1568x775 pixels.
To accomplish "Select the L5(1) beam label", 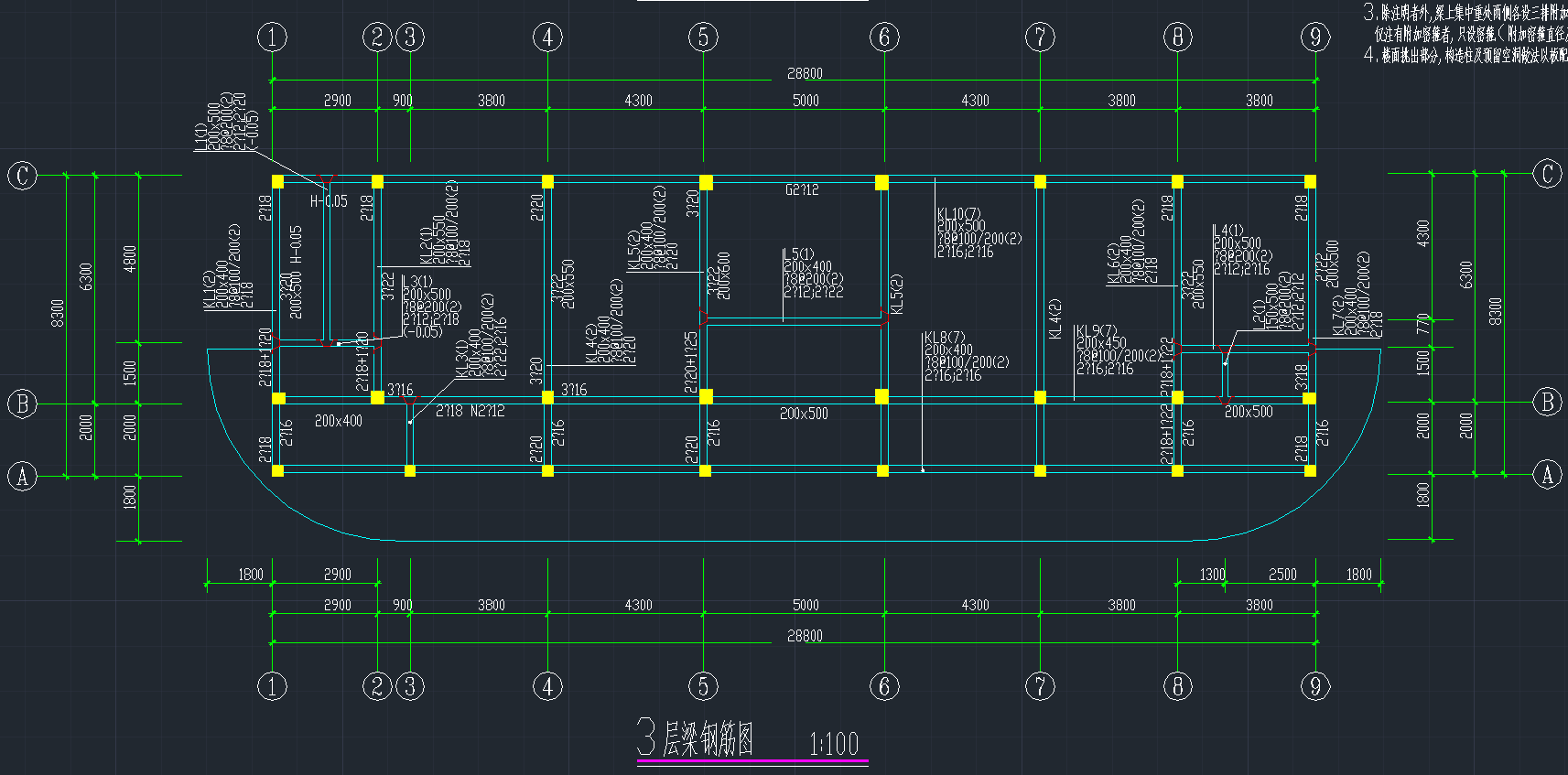I will point(798,254).
